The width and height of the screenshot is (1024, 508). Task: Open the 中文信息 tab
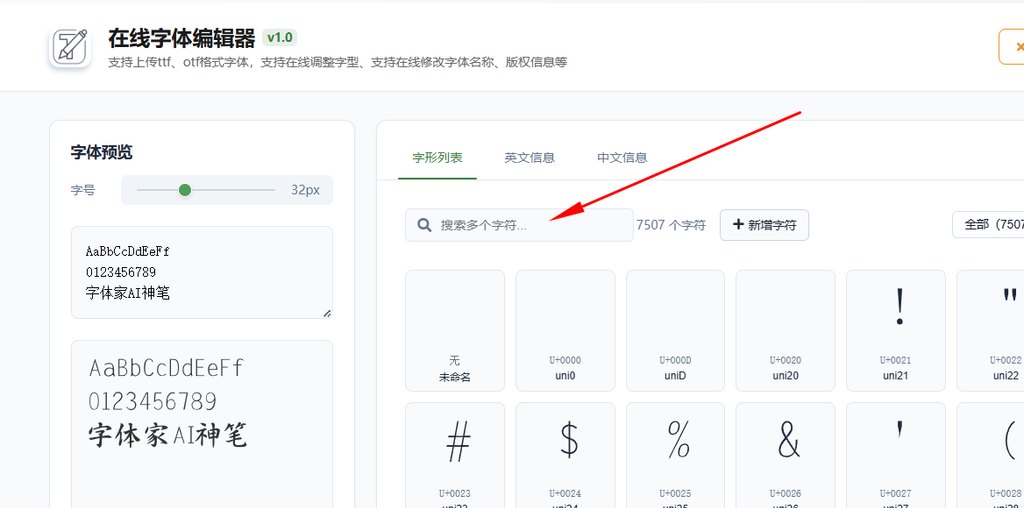tap(622, 157)
